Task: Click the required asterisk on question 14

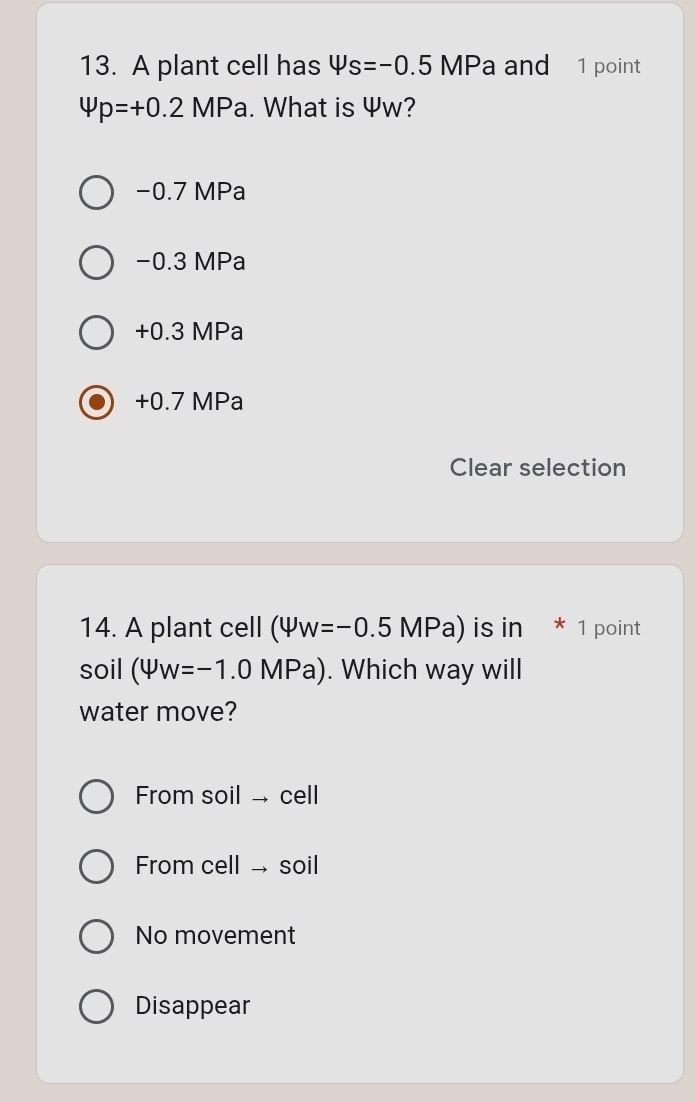Action: (561, 627)
